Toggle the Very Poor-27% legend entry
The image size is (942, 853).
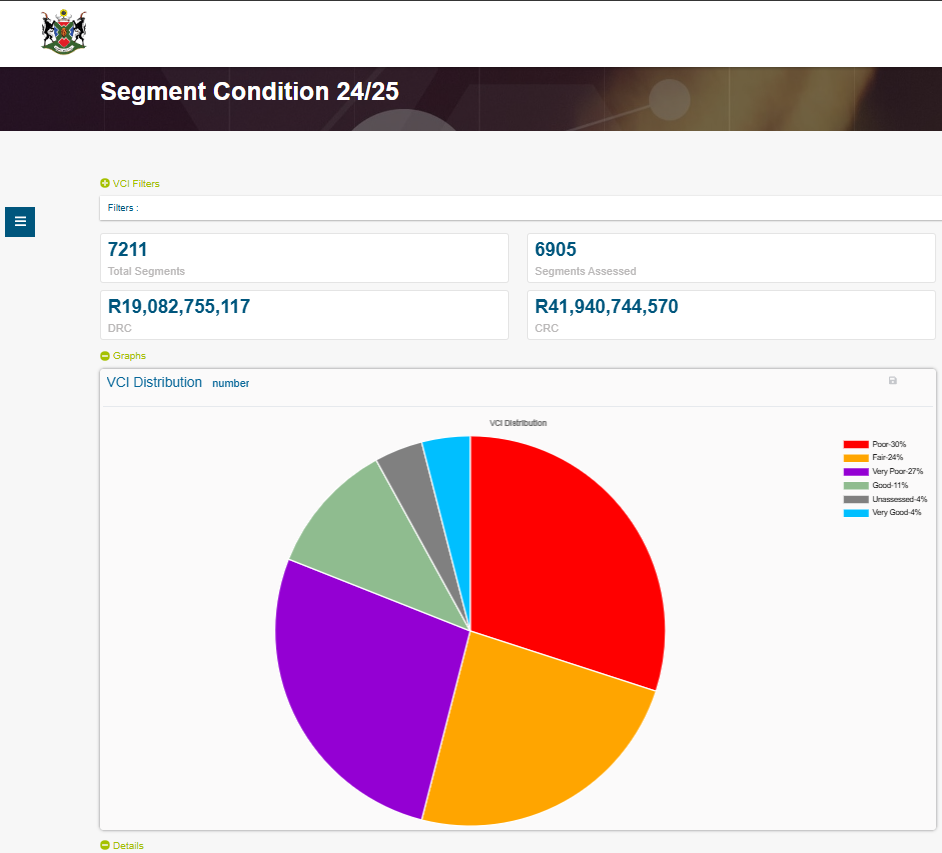(x=897, y=471)
